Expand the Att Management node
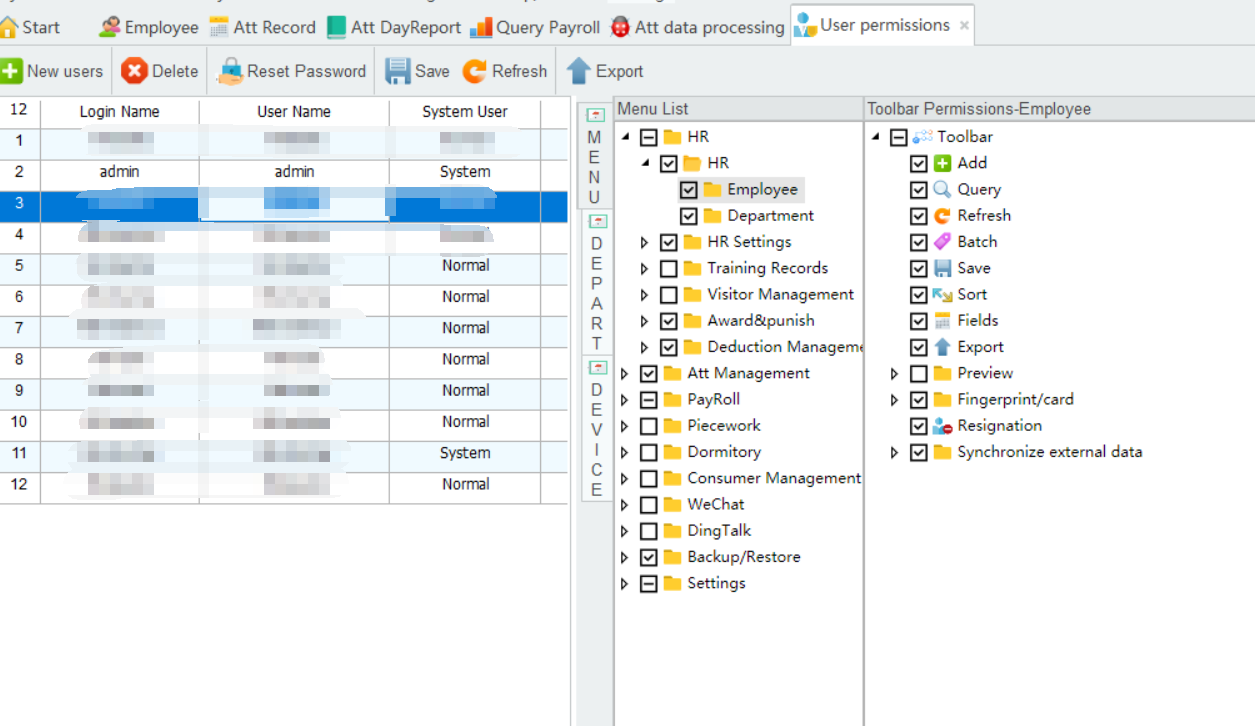The height and width of the screenshot is (726, 1255). click(x=624, y=374)
